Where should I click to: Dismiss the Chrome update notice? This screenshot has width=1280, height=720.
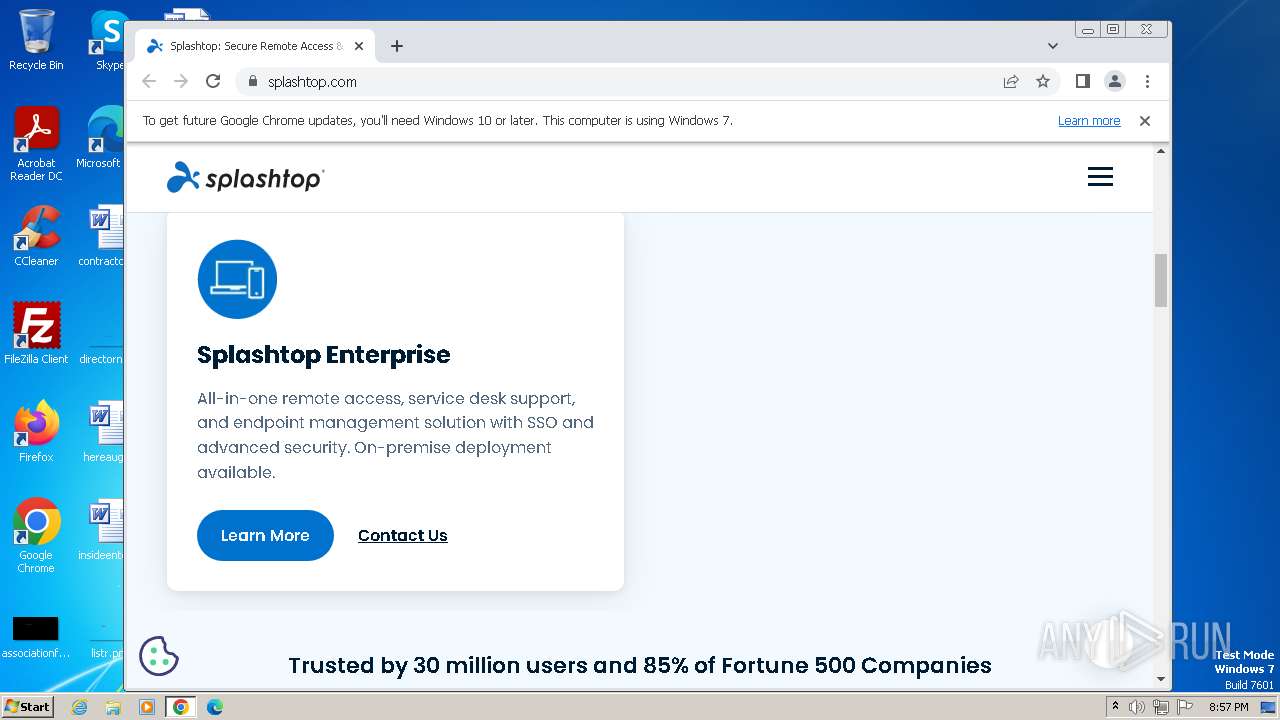click(x=1145, y=121)
